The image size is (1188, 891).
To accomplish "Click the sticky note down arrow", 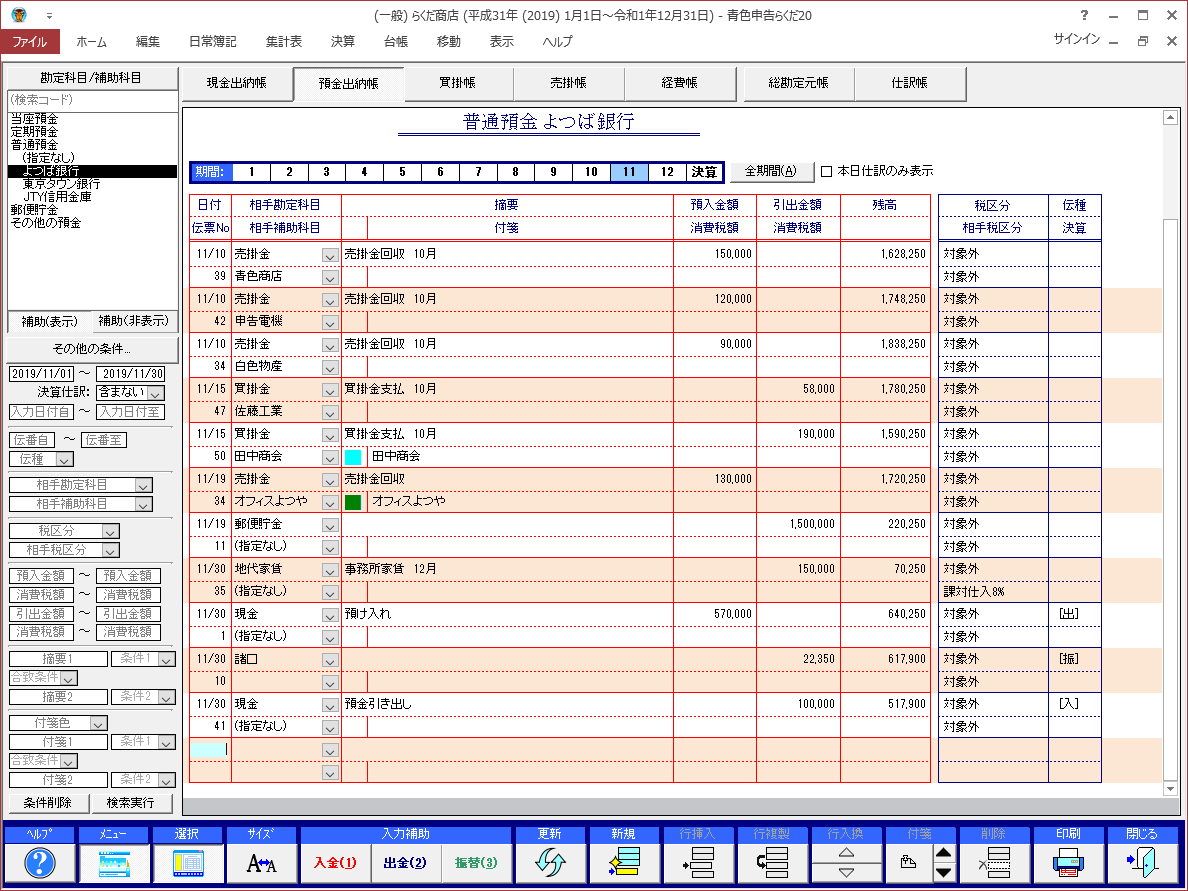I will pyautogui.click(x=943, y=873).
